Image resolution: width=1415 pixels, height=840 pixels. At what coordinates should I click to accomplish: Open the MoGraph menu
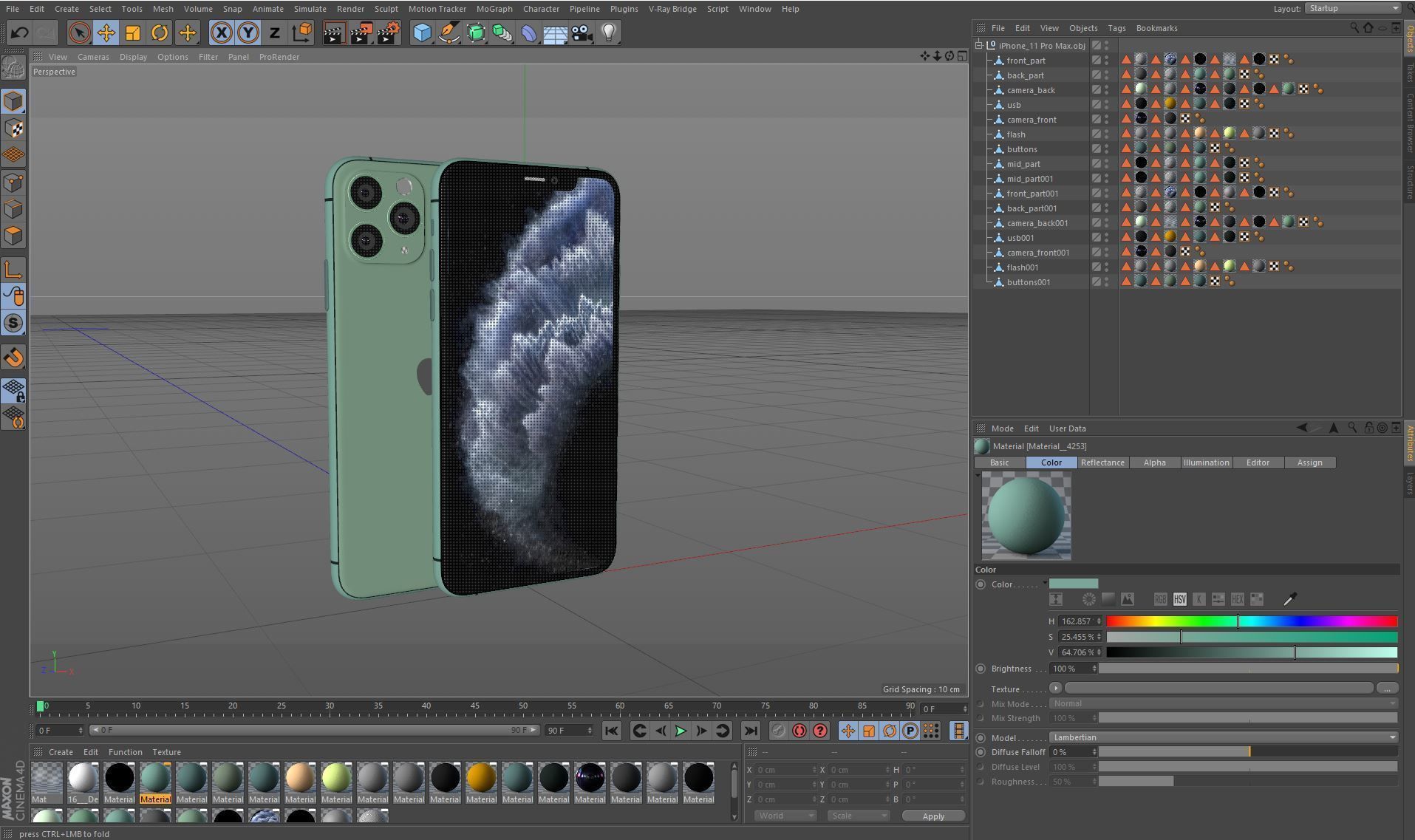tap(494, 9)
